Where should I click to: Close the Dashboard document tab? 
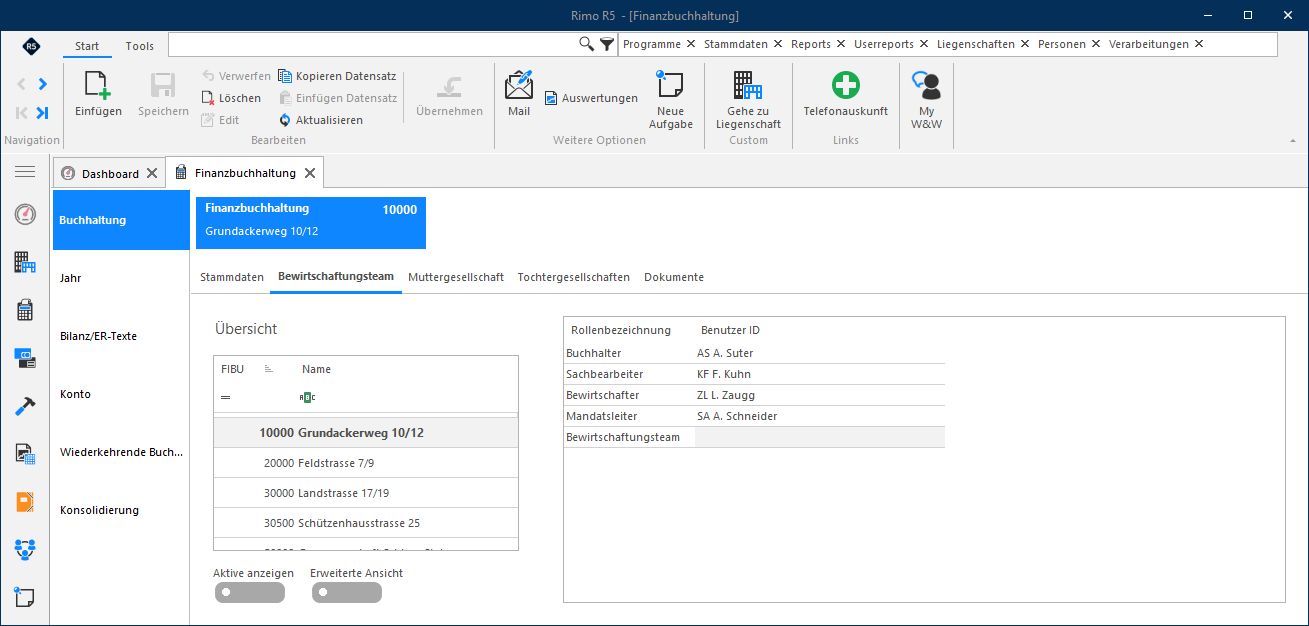coord(152,173)
